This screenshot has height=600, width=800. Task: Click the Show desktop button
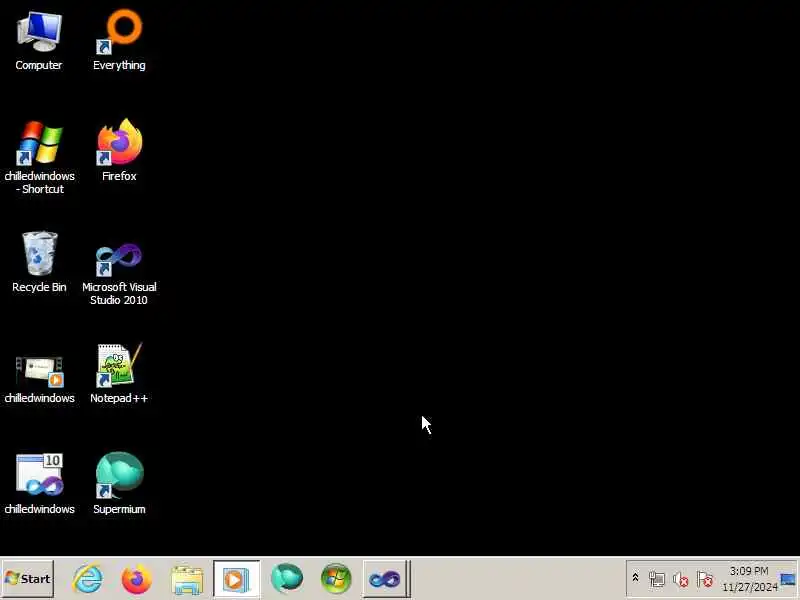(789, 579)
